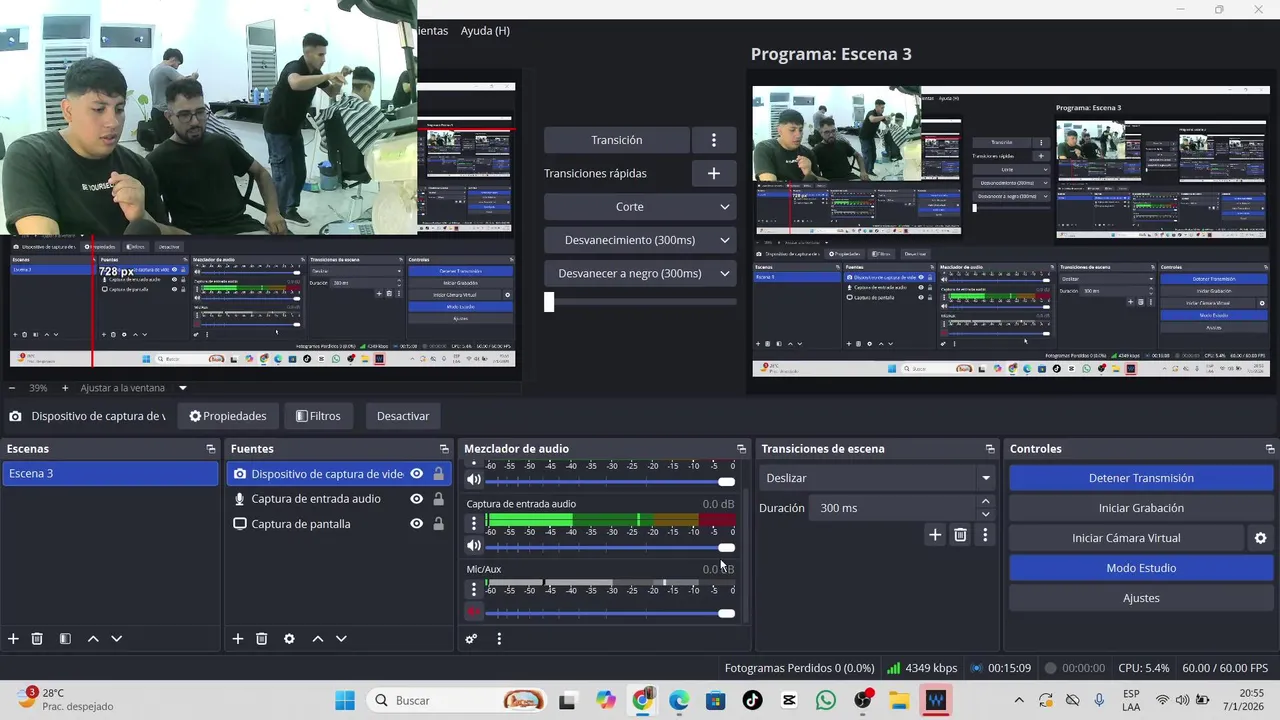This screenshot has height=720, width=1280.
Task: Open Ajustar a la ventana scaling dropdown
Action: tap(183, 388)
